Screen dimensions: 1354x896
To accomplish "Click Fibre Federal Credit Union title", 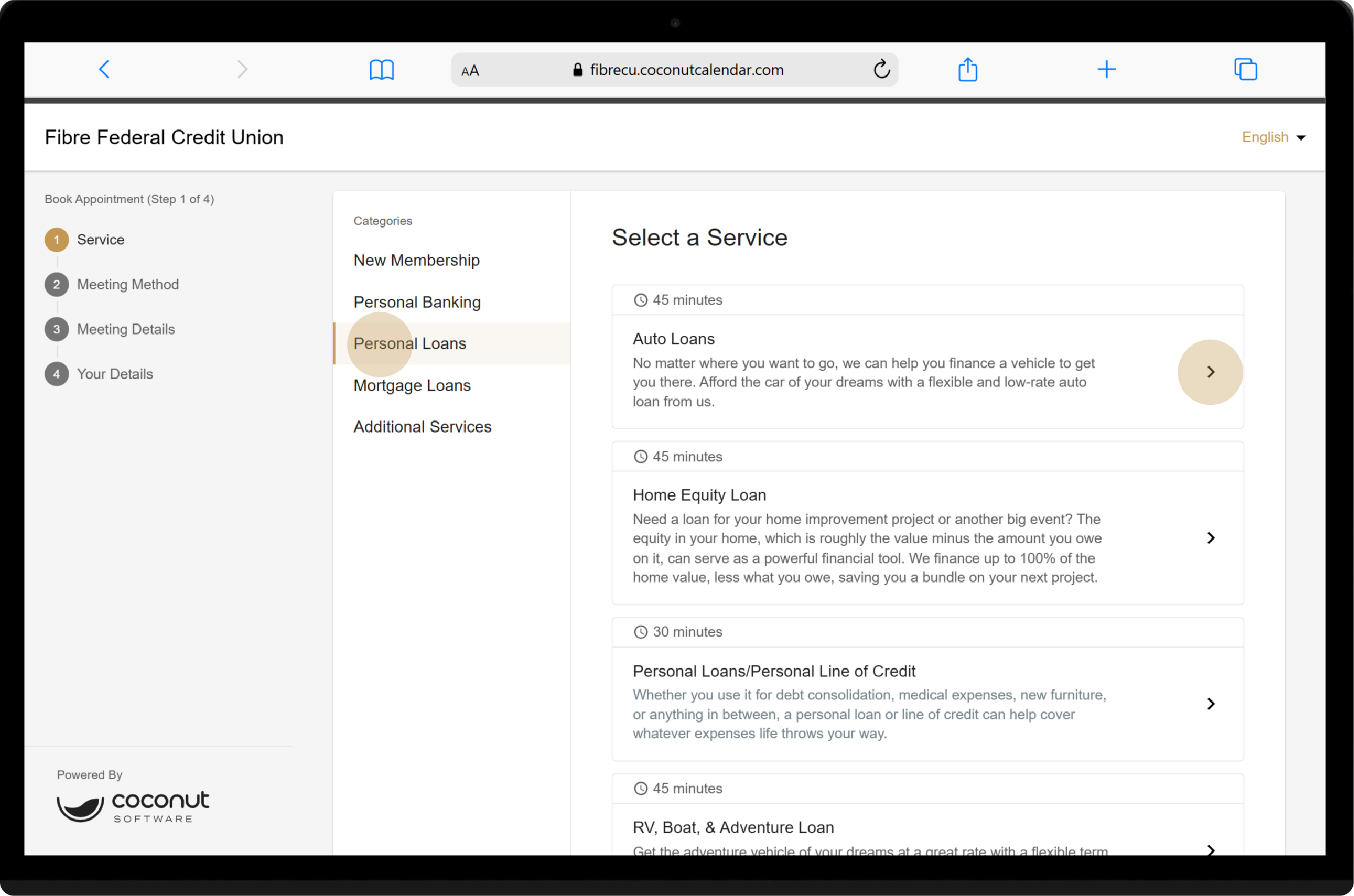I will (x=164, y=137).
